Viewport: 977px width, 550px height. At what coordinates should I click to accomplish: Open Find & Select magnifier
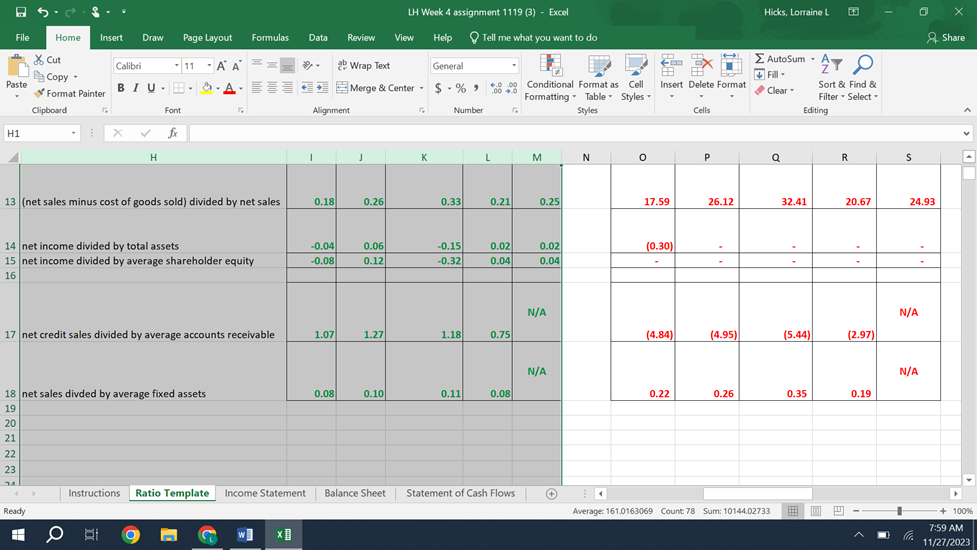pyautogui.click(x=863, y=78)
